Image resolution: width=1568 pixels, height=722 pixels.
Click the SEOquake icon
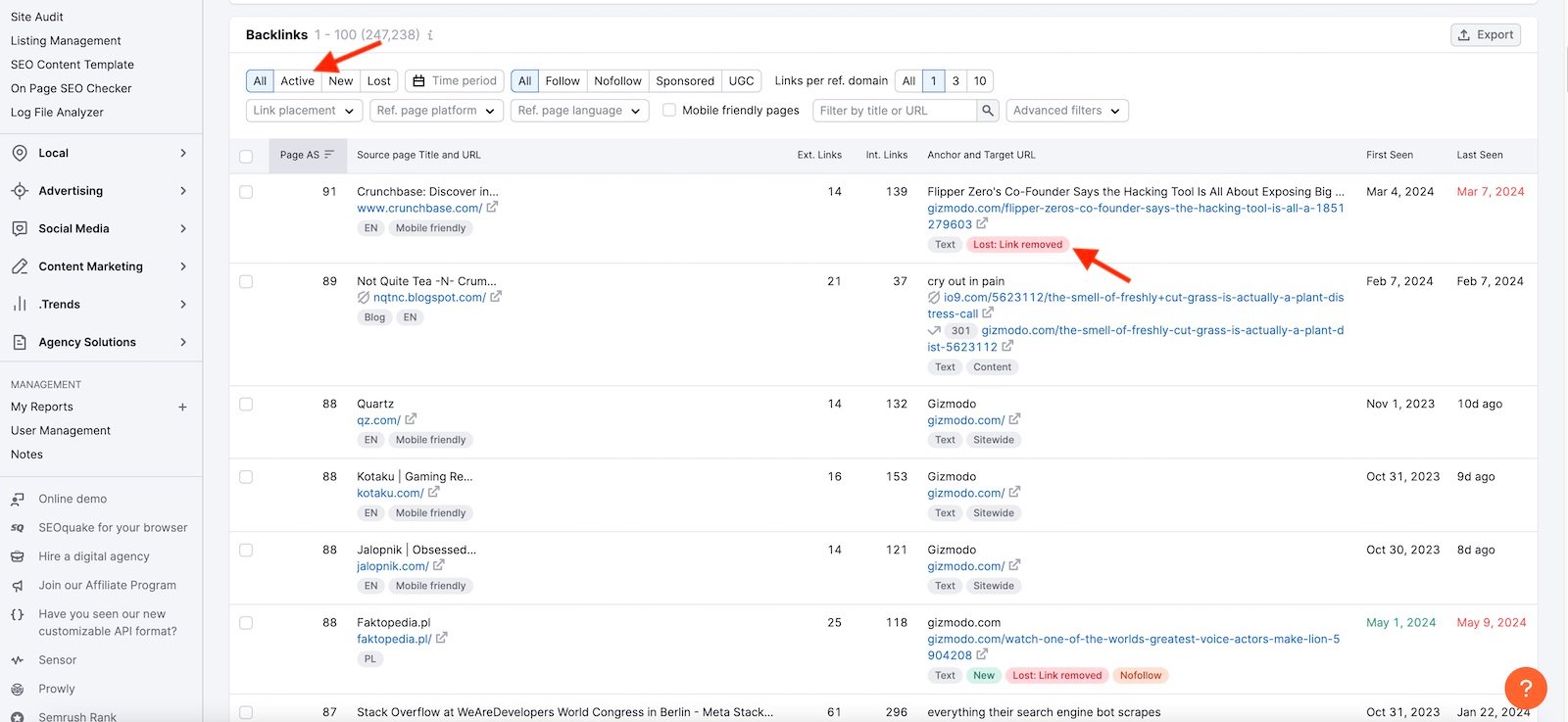[x=17, y=528]
